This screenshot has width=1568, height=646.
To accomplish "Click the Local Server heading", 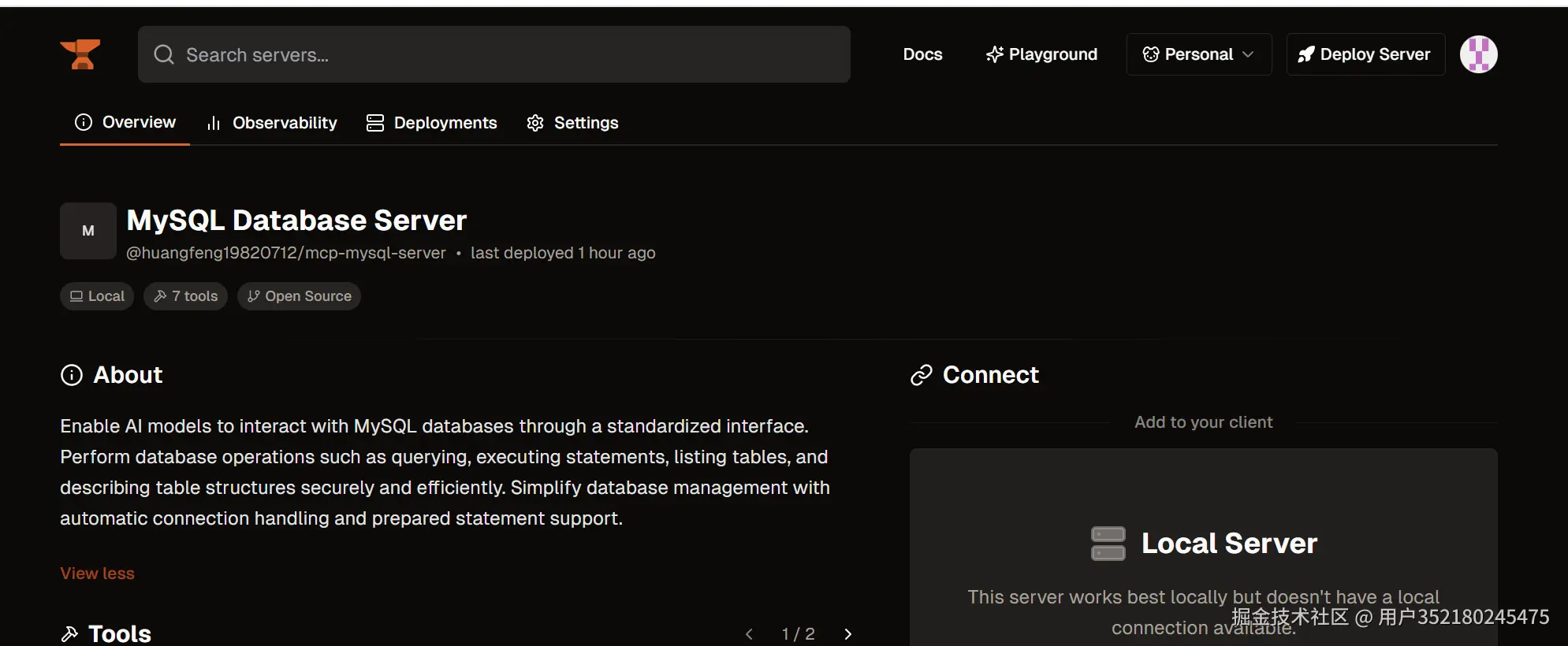I will pyautogui.click(x=1229, y=544).
